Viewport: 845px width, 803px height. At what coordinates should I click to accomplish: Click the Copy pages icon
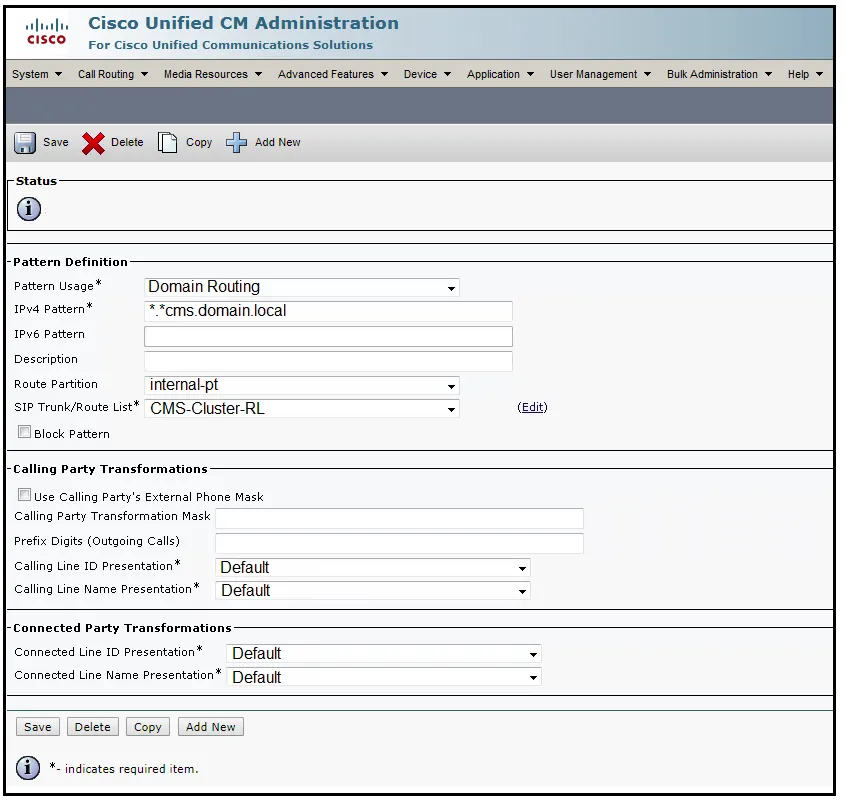tap(167, 143)
